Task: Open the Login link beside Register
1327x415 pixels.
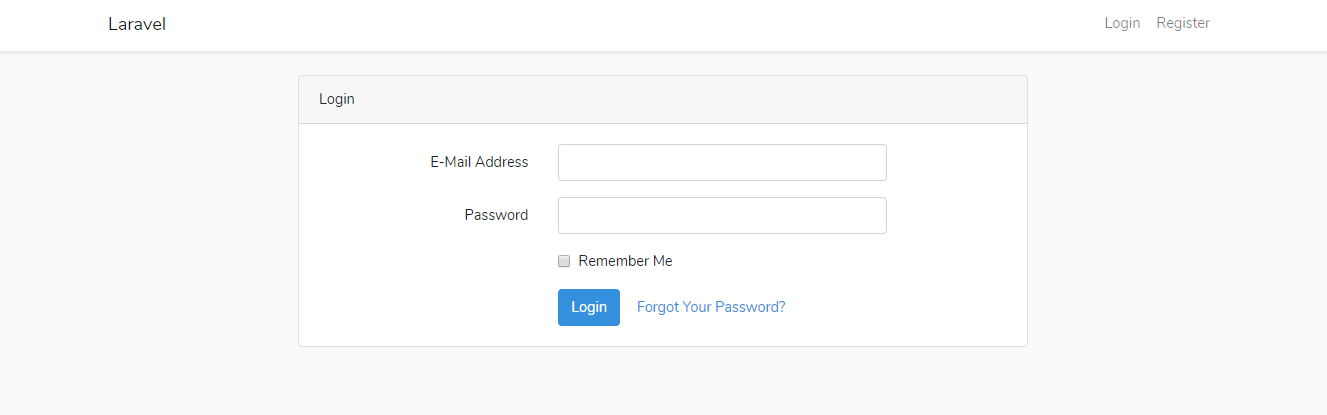Action: click(1122, 23)
